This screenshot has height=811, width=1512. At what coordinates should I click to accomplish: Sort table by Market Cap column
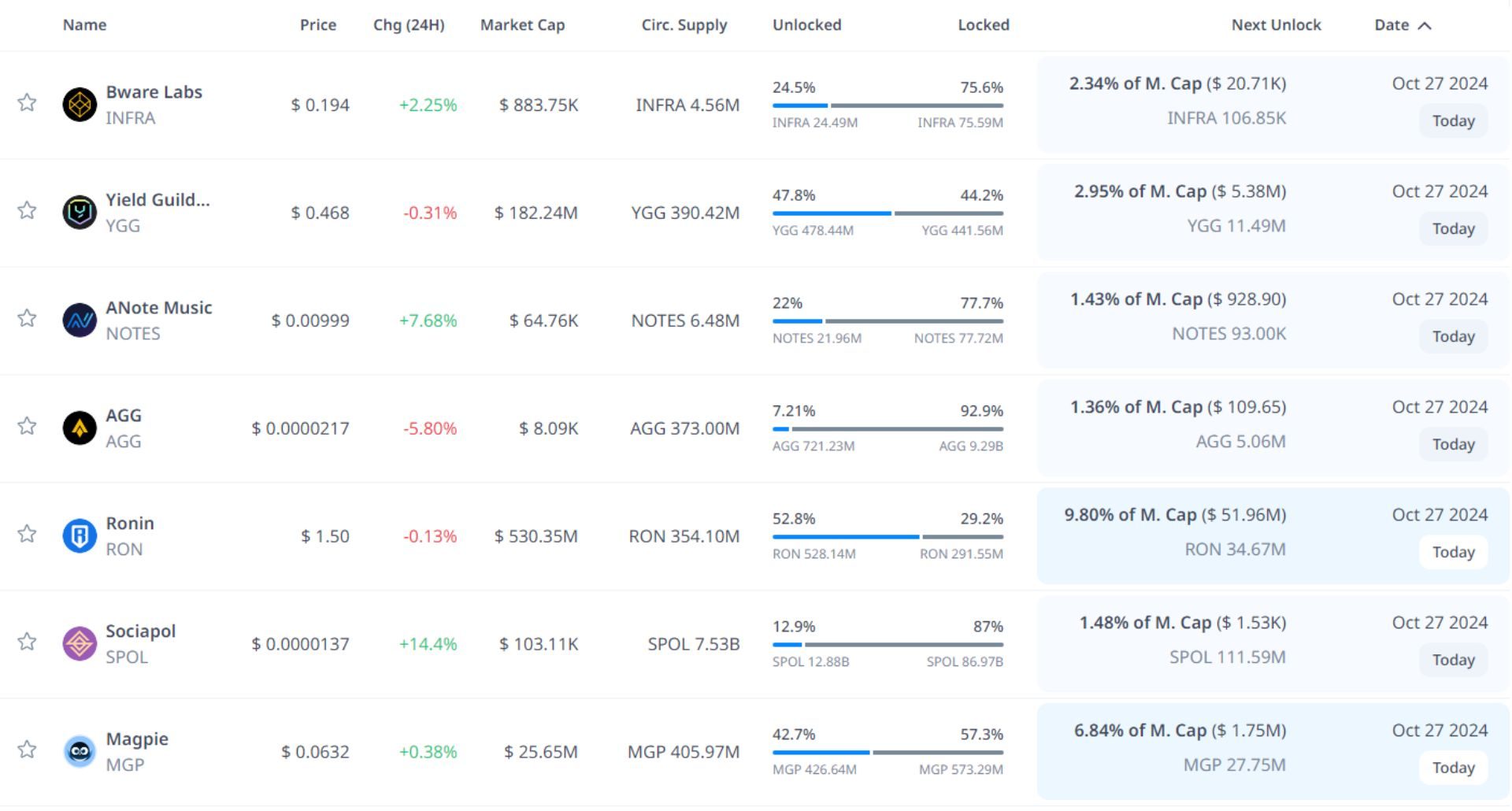tap(522, 25)
